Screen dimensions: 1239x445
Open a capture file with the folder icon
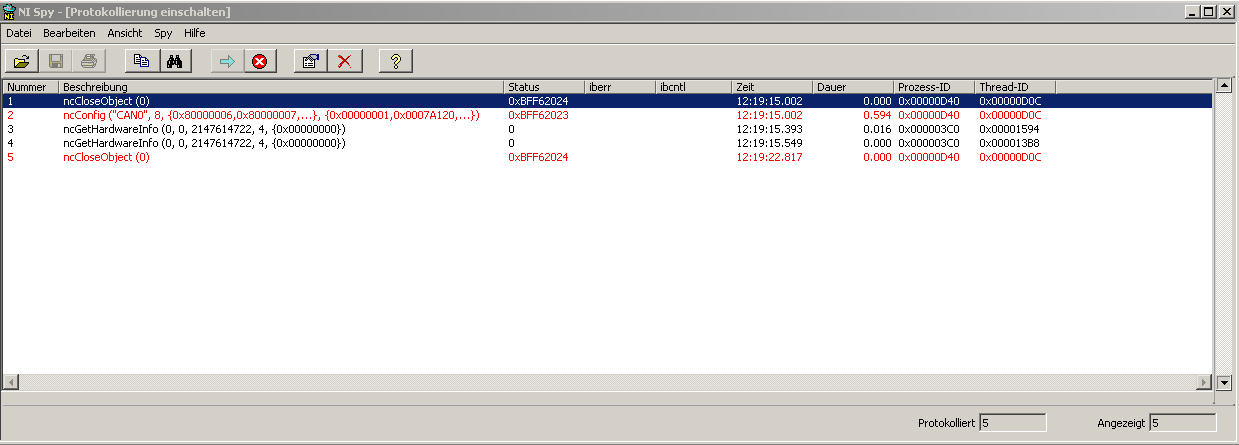tap(21, 61)
